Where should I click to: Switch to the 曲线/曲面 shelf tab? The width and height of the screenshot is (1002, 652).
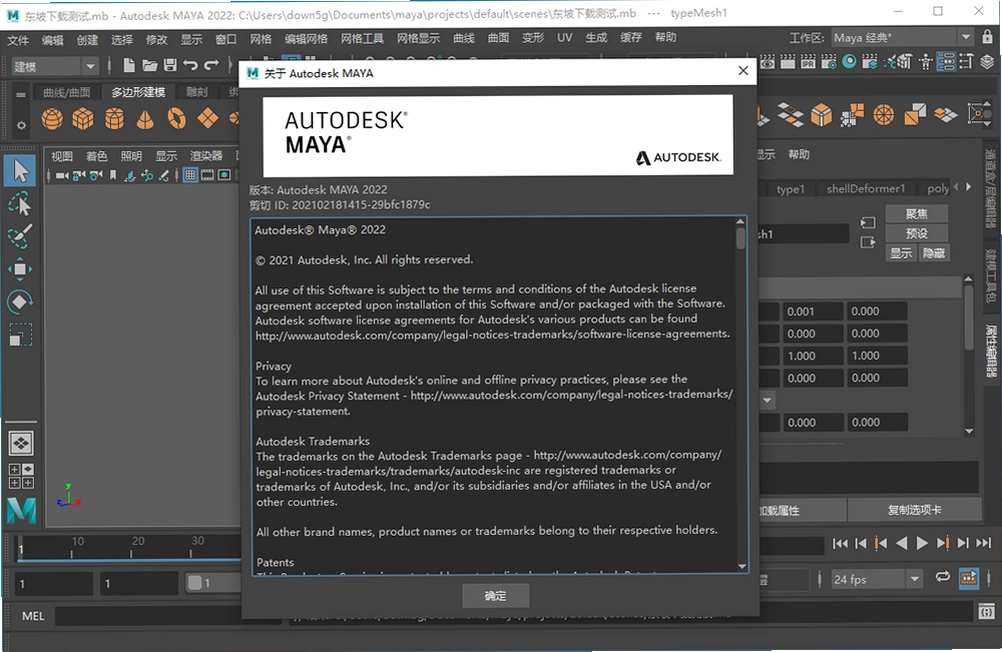pos(66,93)
